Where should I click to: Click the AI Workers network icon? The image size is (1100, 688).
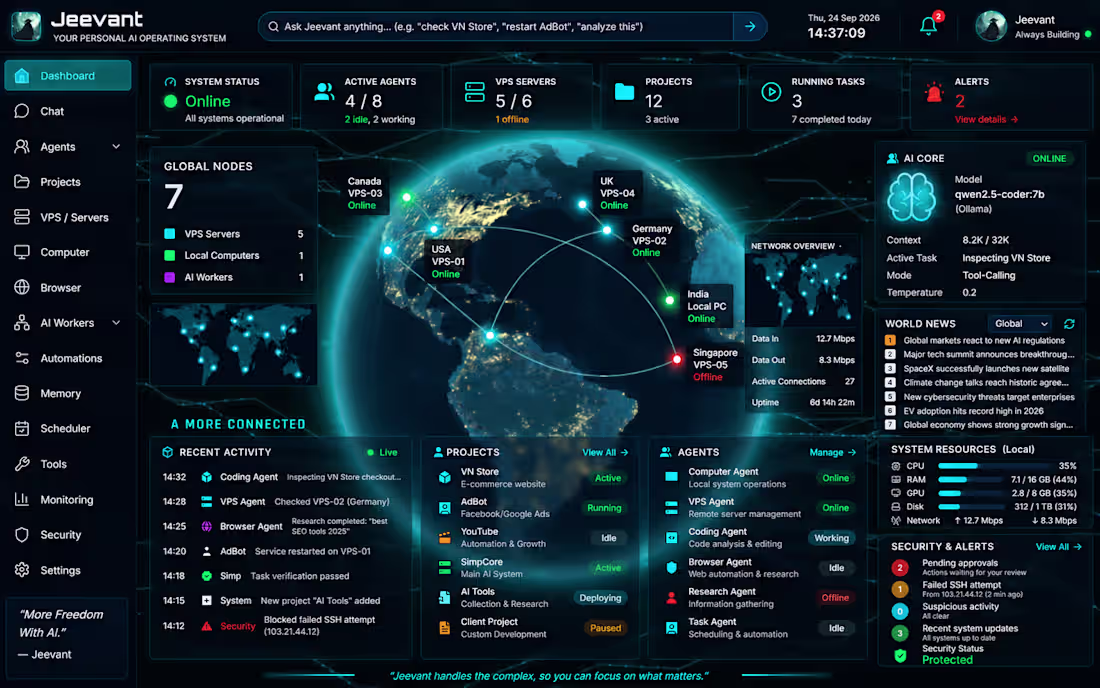click(22, 323)
